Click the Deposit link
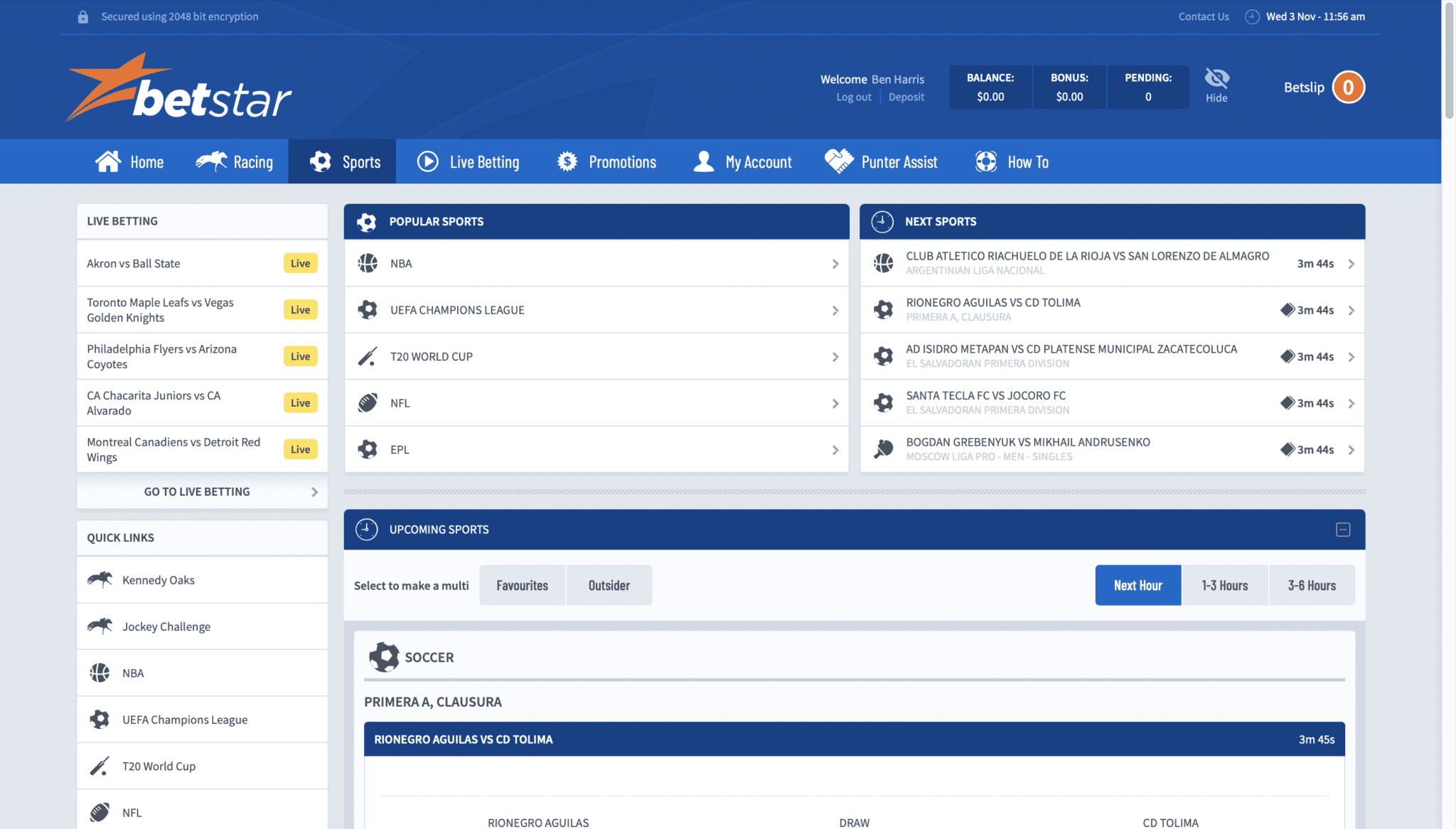 (906, 97)
